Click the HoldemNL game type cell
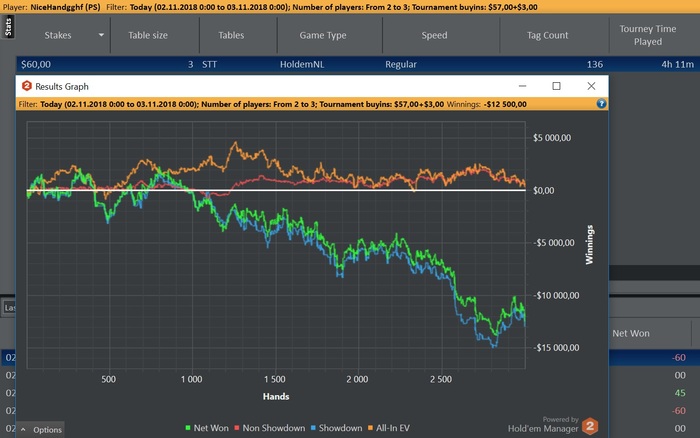Viewport: 700px width, 438px height. (302, 64)
